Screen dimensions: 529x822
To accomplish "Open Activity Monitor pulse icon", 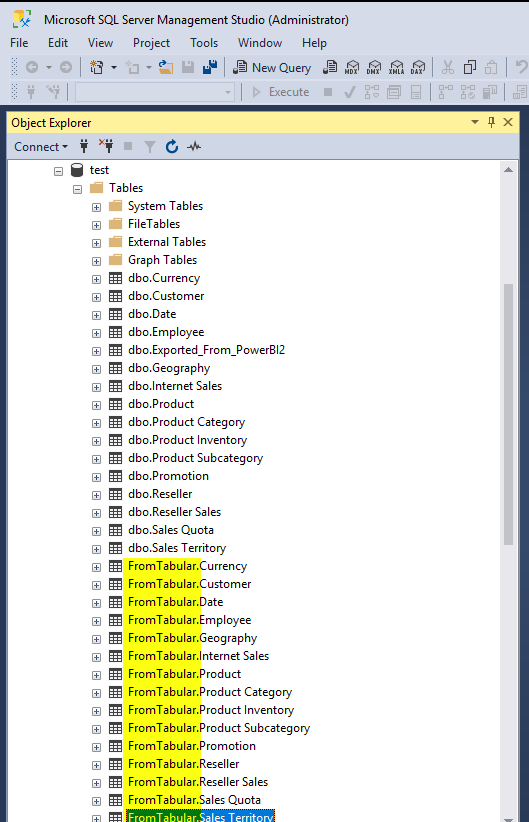I will (x=194, y=147).
